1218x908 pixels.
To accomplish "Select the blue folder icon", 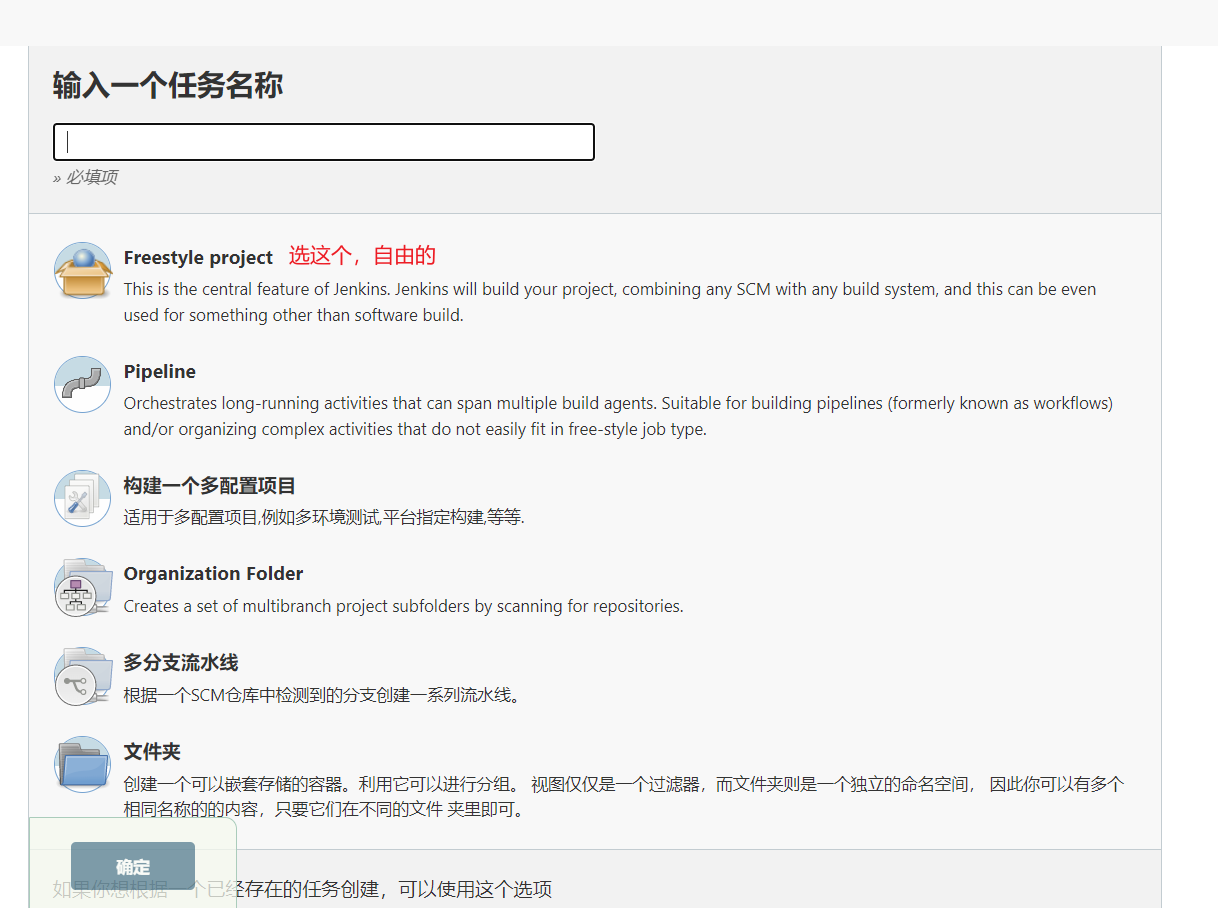I will click(82, 764).
